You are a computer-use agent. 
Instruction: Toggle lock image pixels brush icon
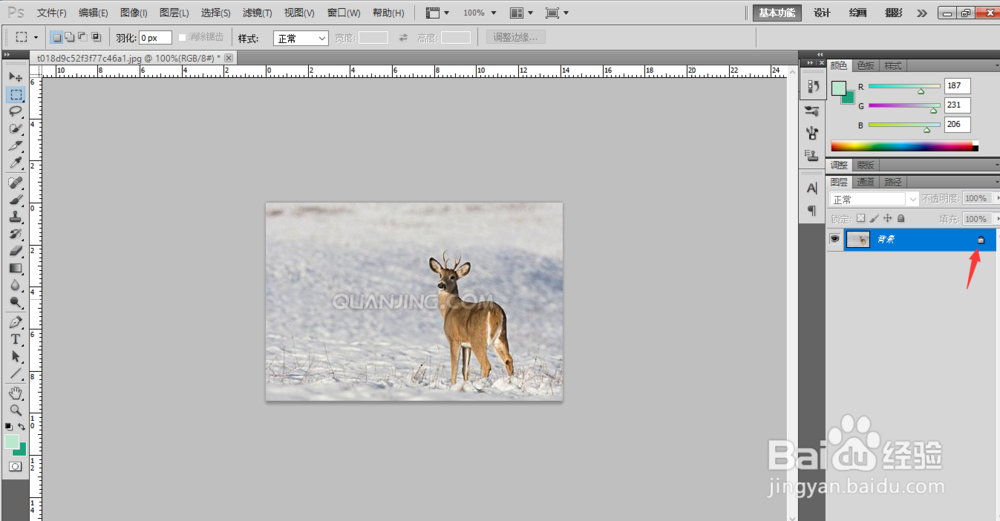point(874,218)
